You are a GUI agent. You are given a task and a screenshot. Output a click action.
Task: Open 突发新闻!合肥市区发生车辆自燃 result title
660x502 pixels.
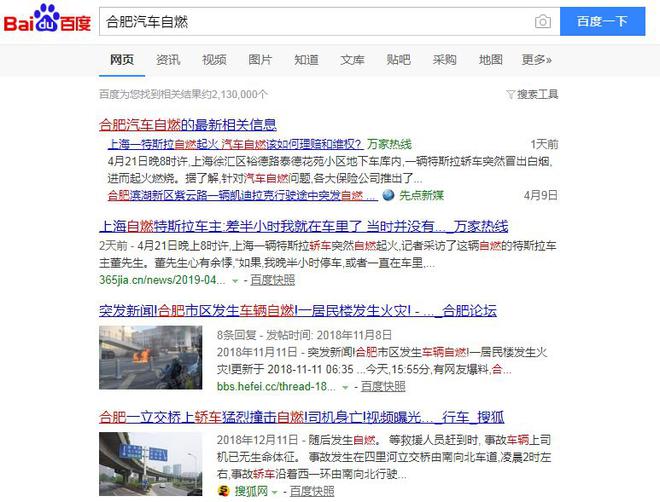298,311
